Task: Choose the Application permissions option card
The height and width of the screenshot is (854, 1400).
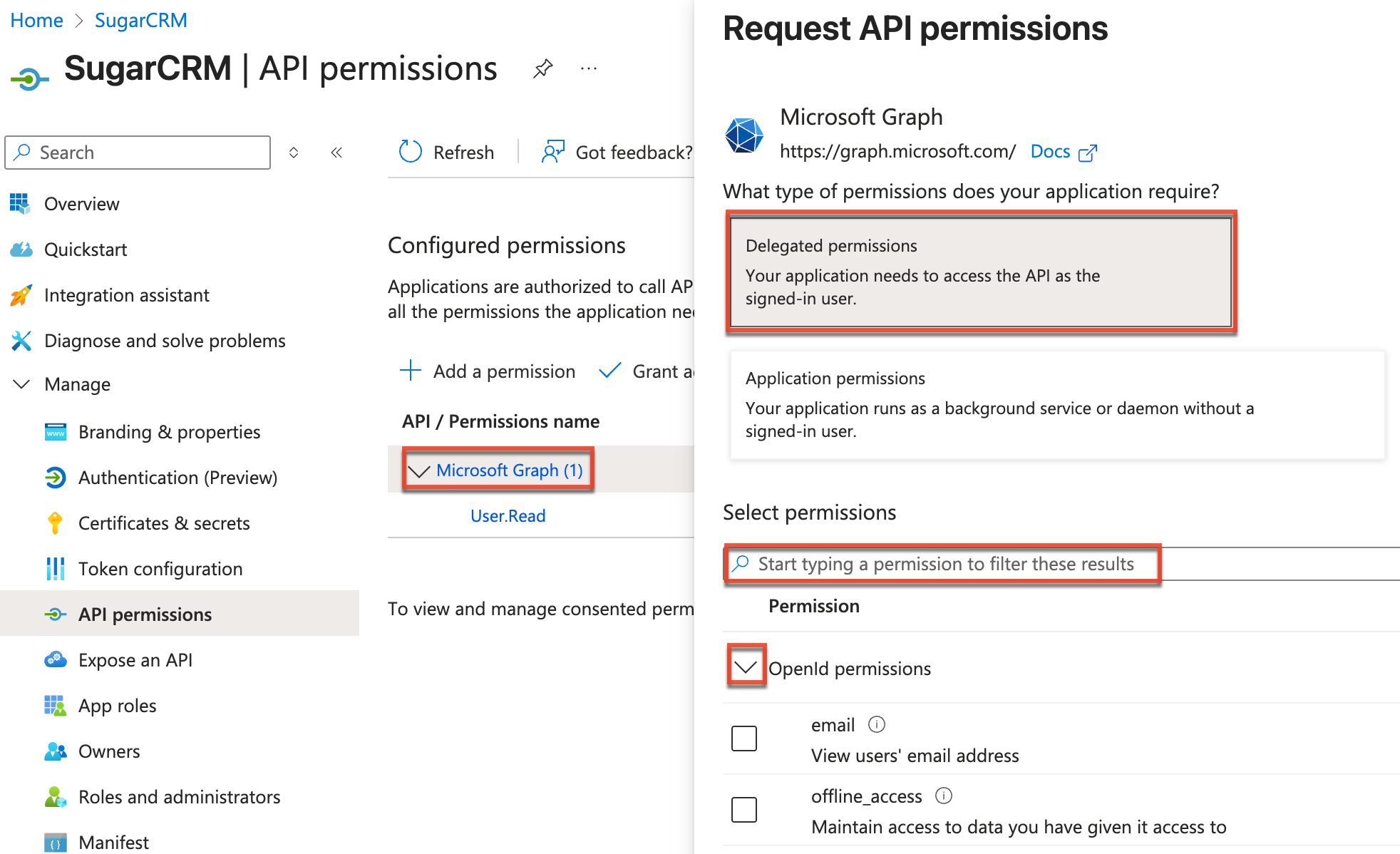Action: click(1057, 405)
